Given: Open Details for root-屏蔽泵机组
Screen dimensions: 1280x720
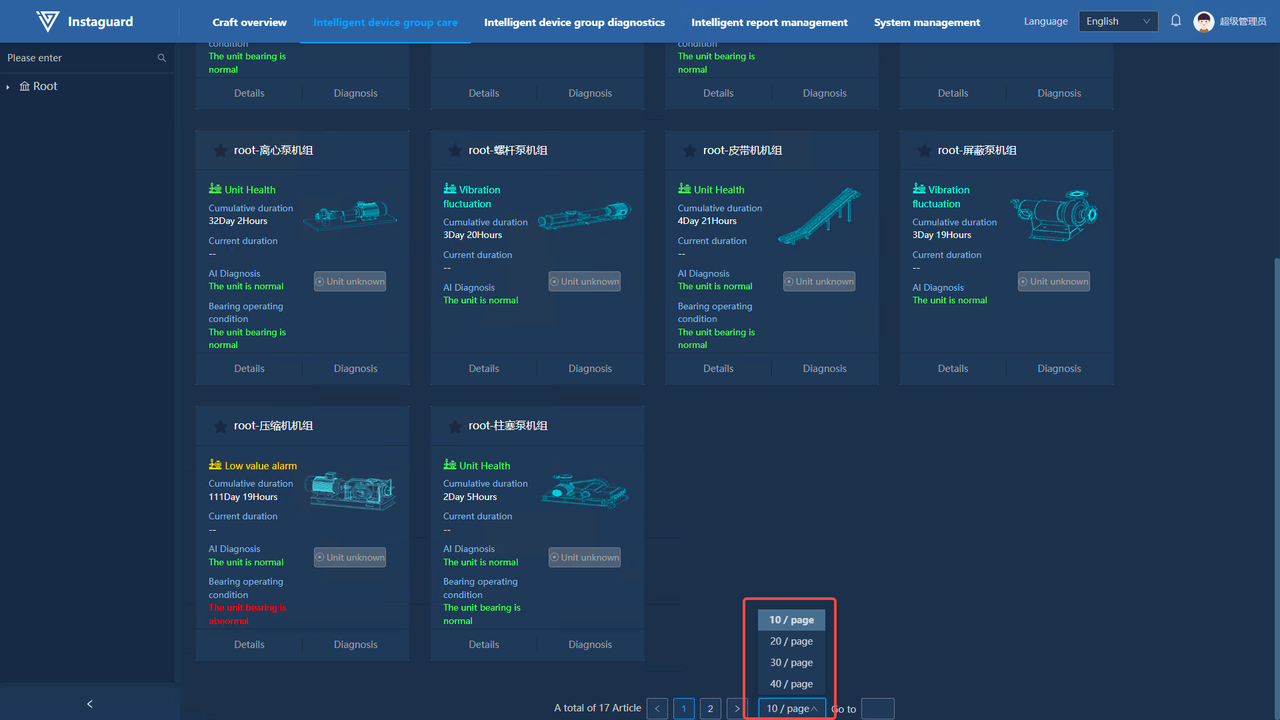Looking at the screenshot, I should pos(953,369).
